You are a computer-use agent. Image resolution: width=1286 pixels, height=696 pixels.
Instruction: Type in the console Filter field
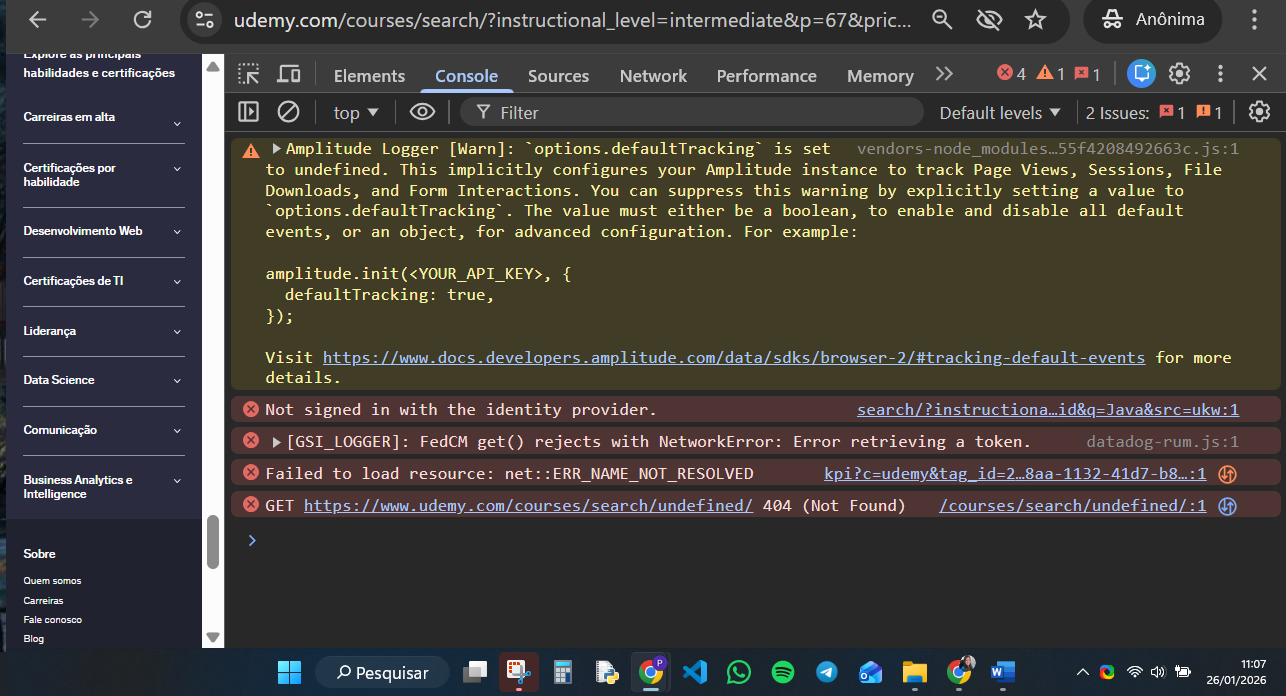click(x=700, y=112)
